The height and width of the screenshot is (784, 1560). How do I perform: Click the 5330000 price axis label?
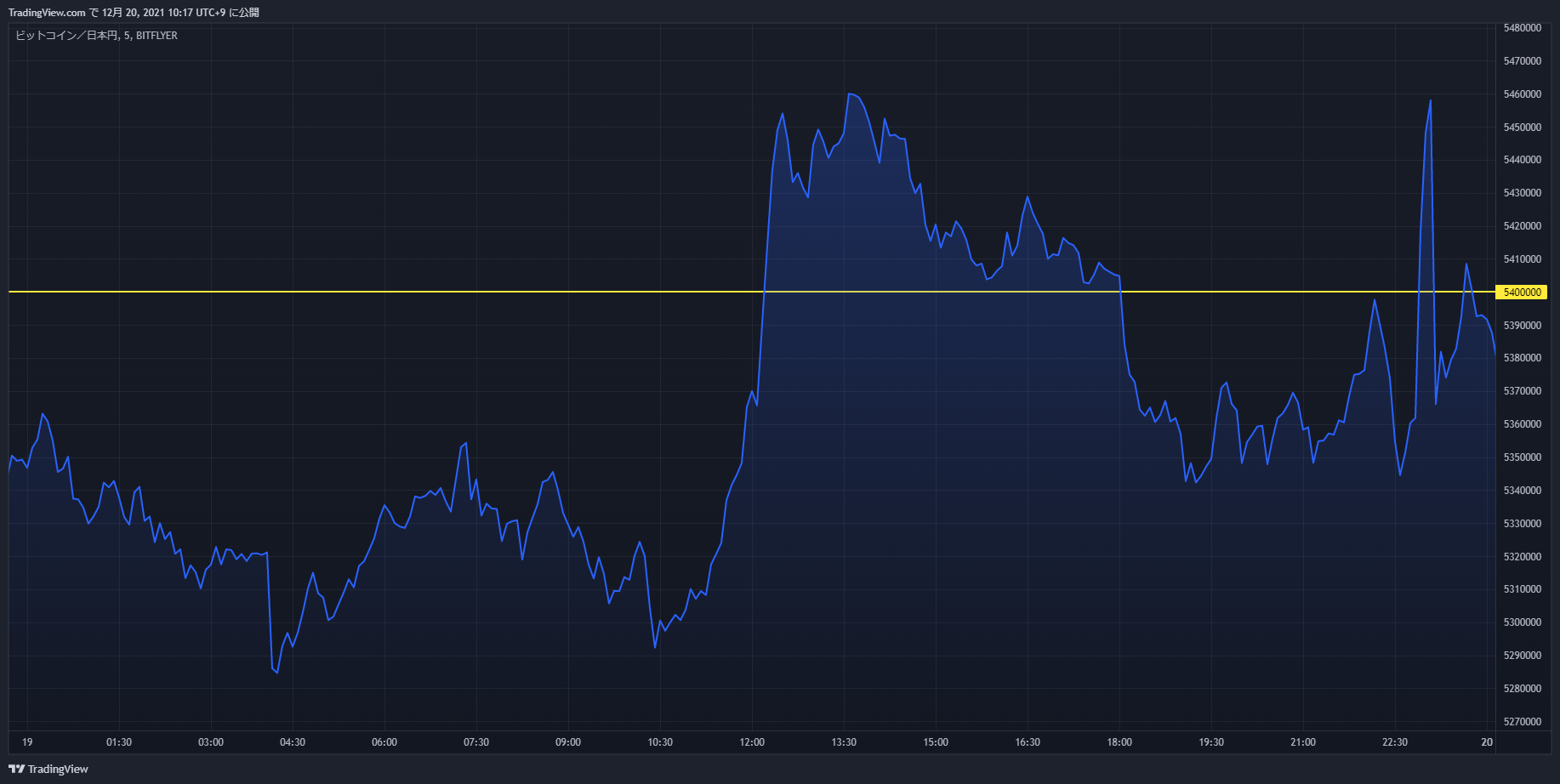coord(1523,524)
